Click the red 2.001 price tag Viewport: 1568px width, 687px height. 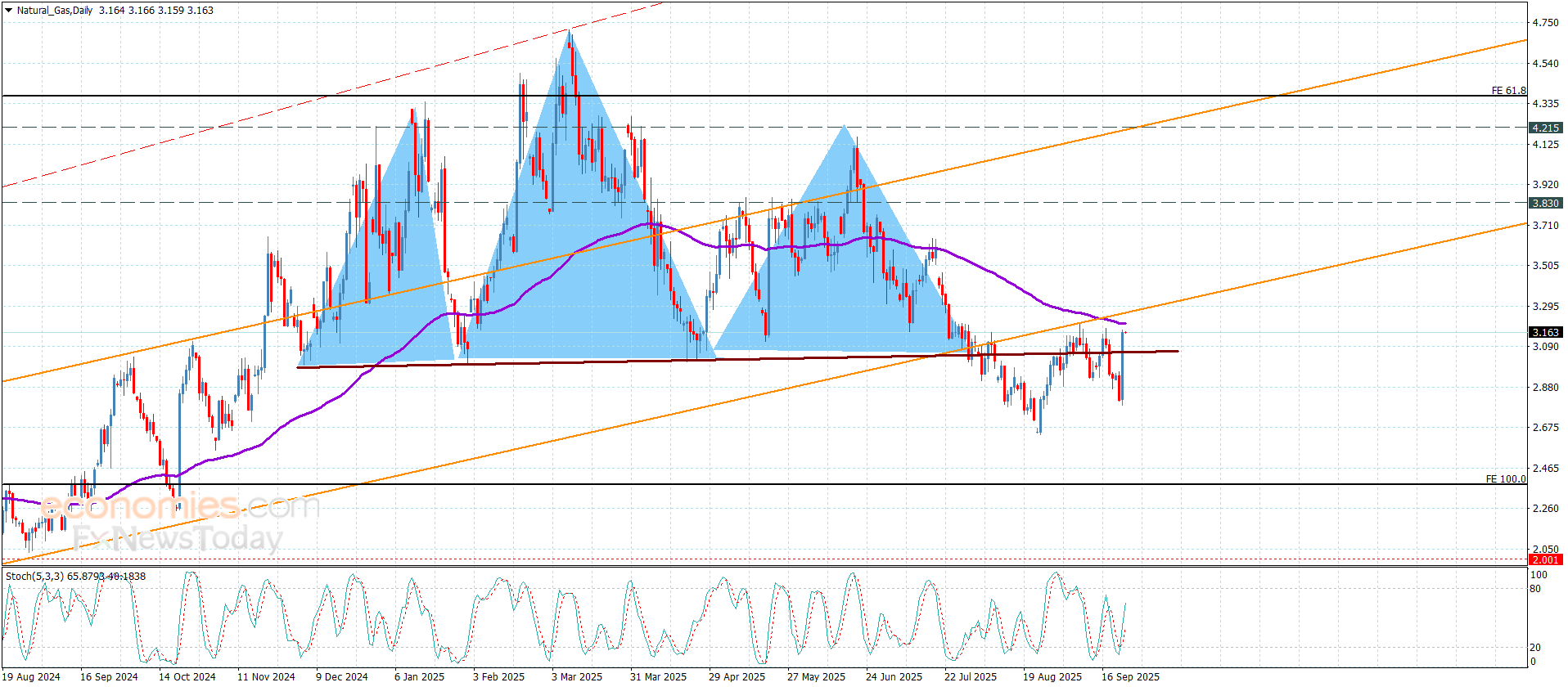1545,560
